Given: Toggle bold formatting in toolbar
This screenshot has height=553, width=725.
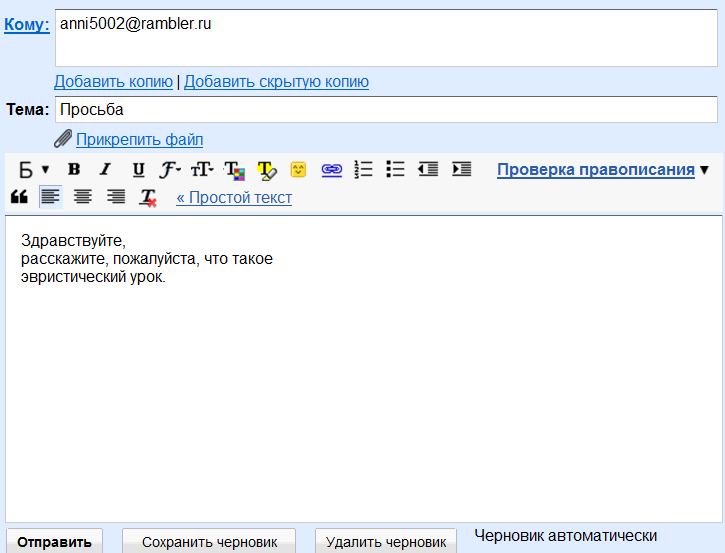Looking at the screenshot, I should [x=74, y=169].
